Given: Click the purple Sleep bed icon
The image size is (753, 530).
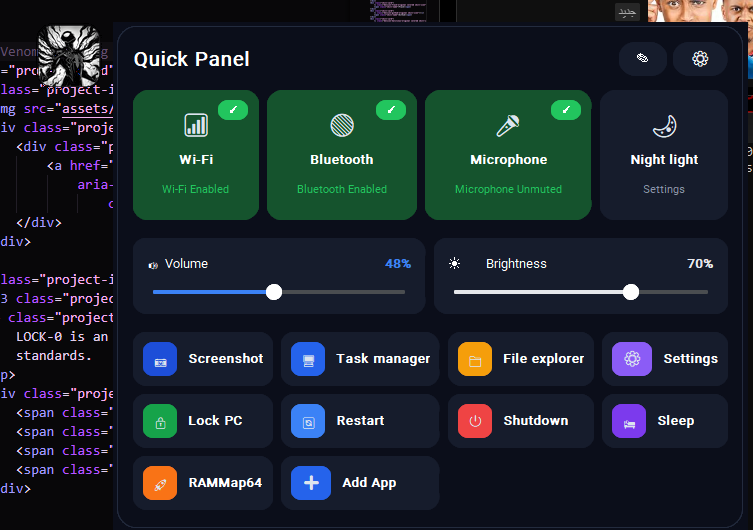Looking at the screenshot, I should coord(629,421).
